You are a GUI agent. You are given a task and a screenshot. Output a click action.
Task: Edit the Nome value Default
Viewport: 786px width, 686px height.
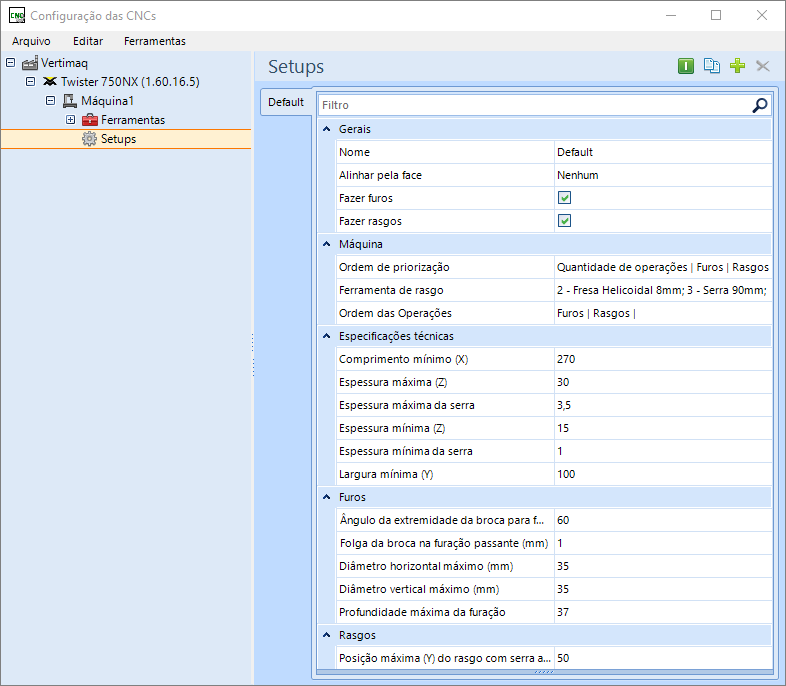663,152
